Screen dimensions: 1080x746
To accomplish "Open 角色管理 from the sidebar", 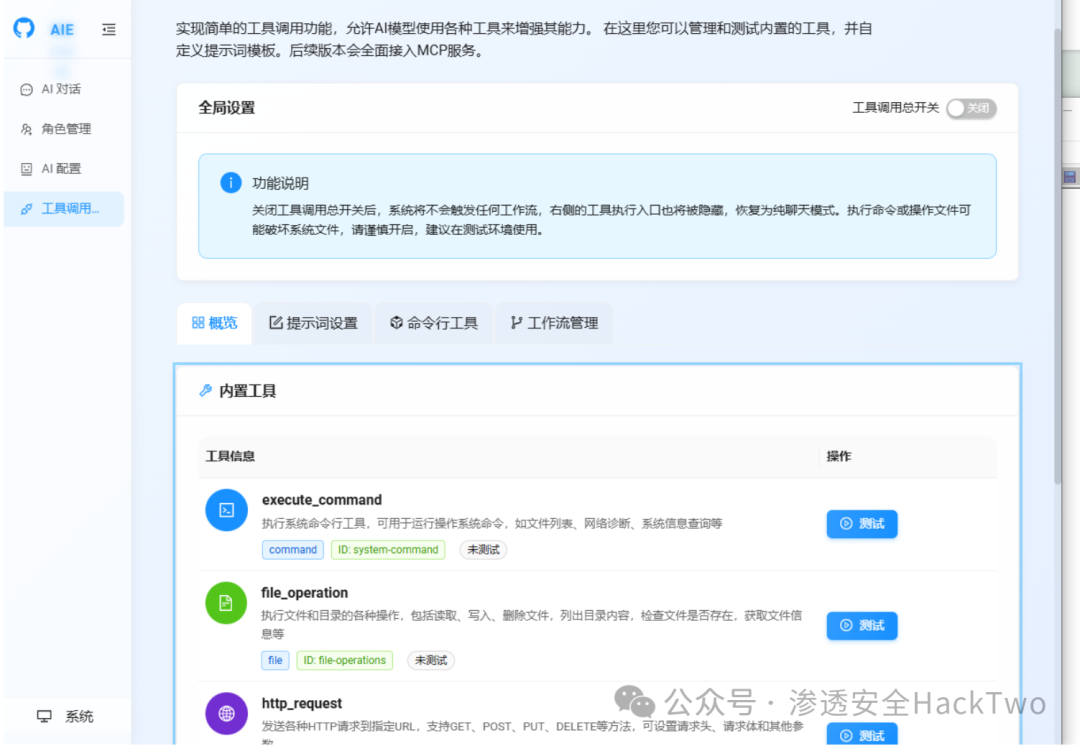I will pos(25,128).
